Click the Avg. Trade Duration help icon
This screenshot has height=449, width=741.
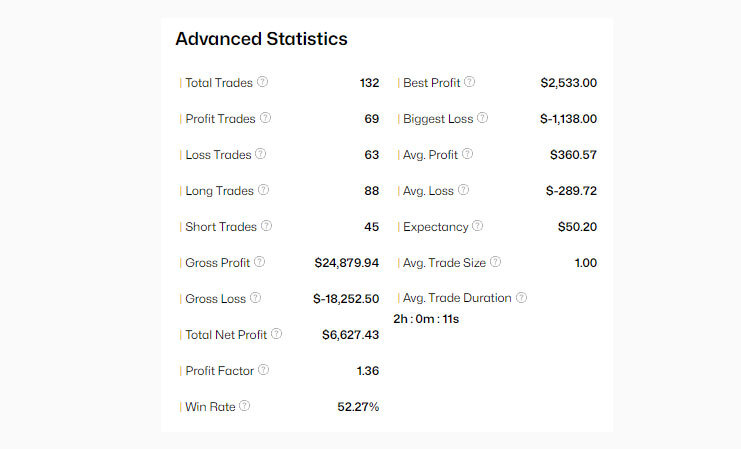click(521, 297)
